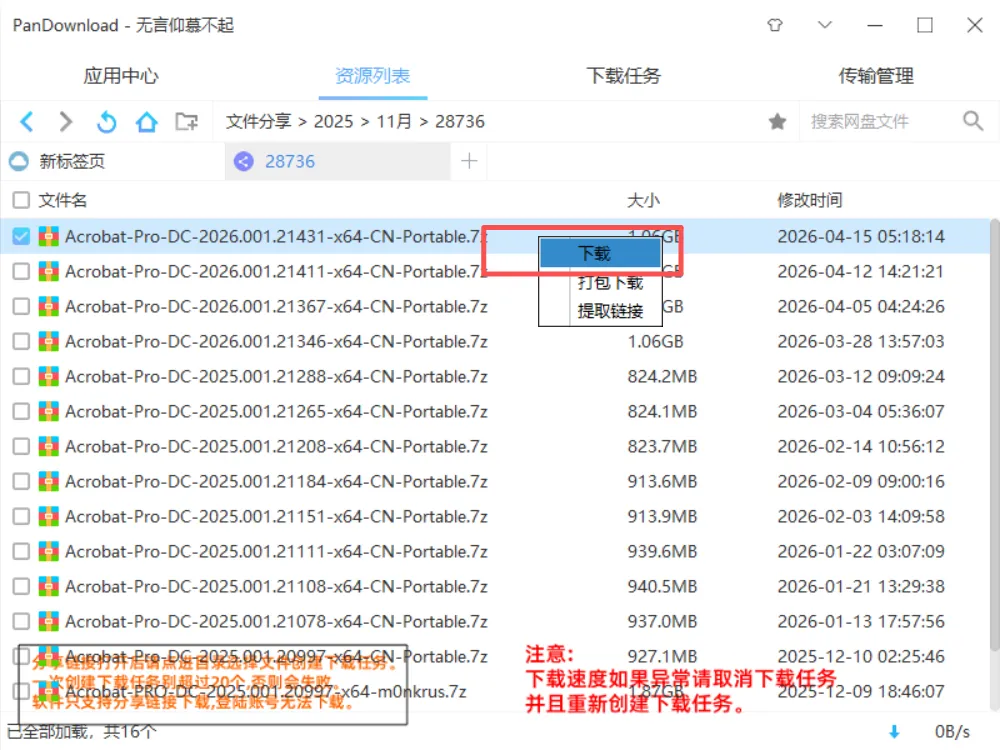Choose 提取链接 from the context menu
Screen dimensions: 1000x750
point(600,311)
